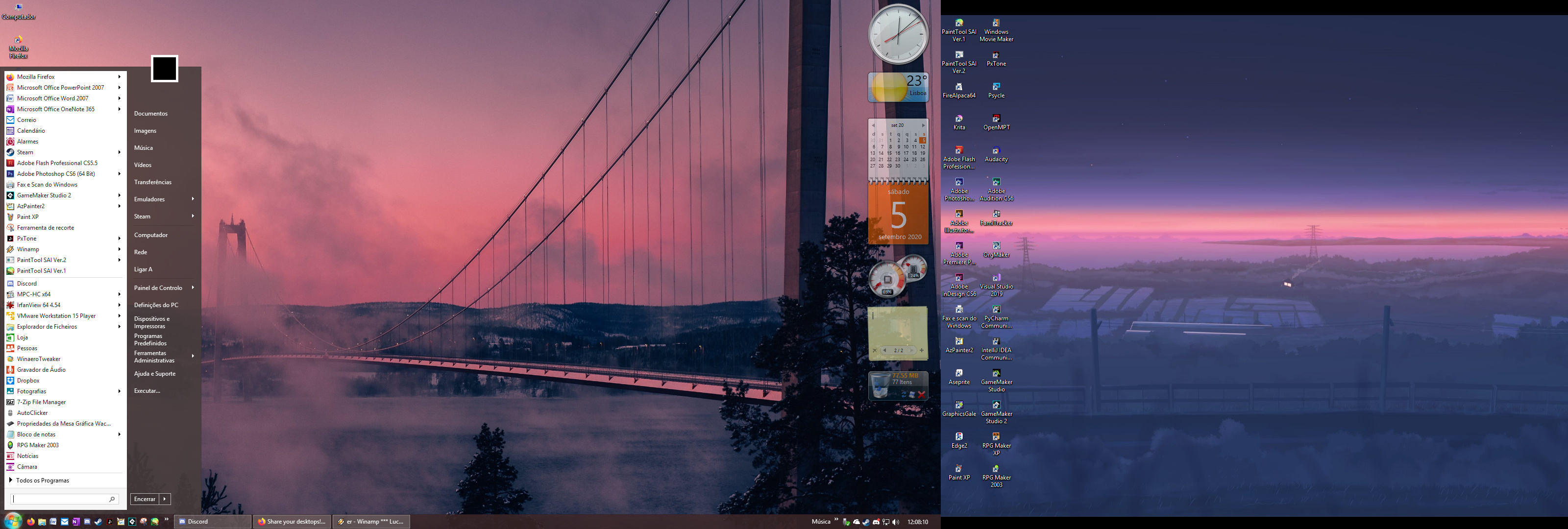Viewport: 1568px width, 529px height.
Task: Expand the Adobe Photoshop CS6 jump list arrow
Action: pyautogui.click(x=119, y=174)
